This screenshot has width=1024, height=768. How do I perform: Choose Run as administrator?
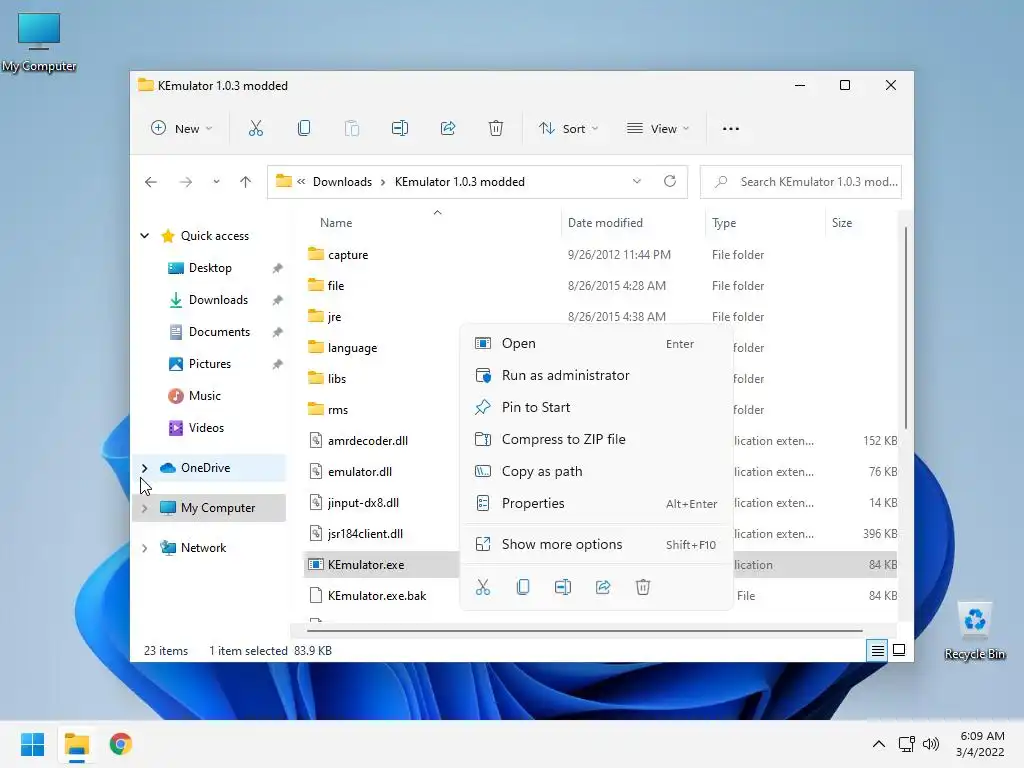pyautogui.click(x=596, y=376)
